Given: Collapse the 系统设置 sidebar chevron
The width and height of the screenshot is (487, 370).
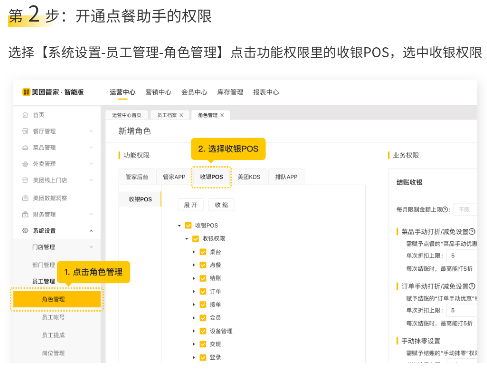Looking at the screenshot, I should (x=91, y=231).
